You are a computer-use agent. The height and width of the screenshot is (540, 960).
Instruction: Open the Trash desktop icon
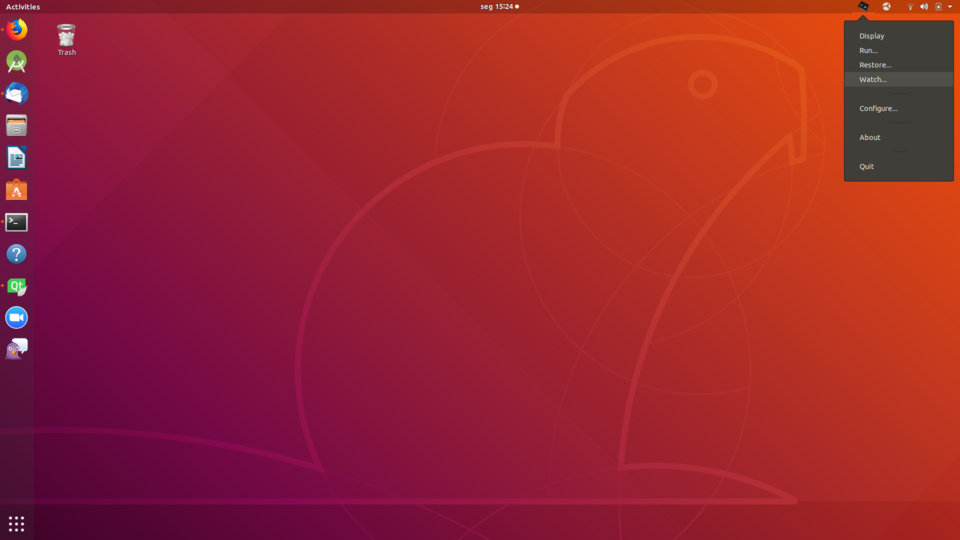67,40
